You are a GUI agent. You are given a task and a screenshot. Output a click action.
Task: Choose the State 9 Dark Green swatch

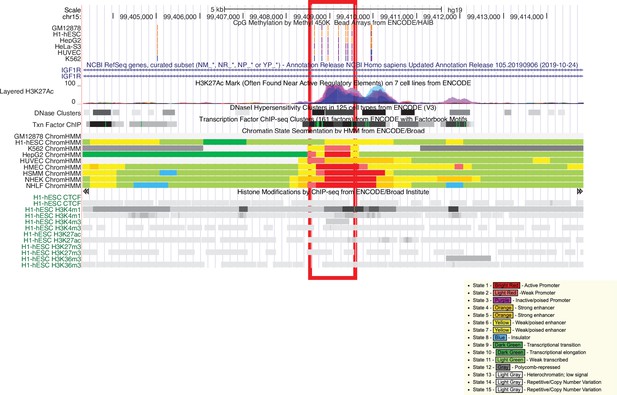pos(508,345)
